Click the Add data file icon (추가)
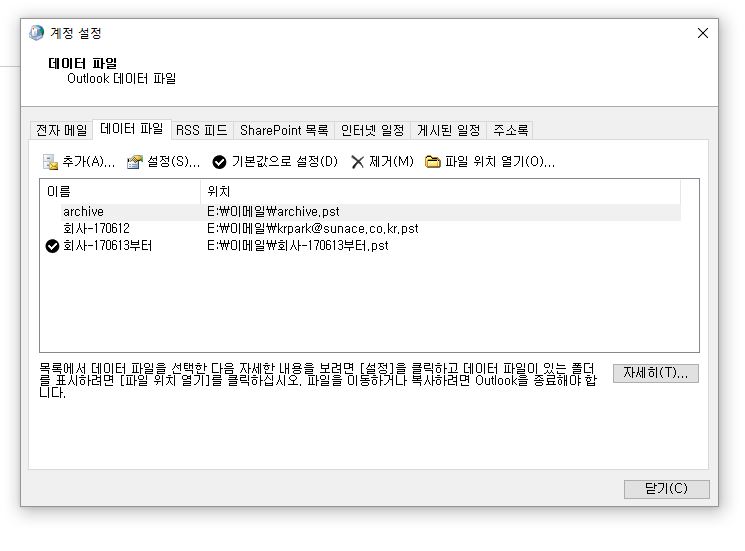The width and height of the screenshot is (745, 551). 50,162
